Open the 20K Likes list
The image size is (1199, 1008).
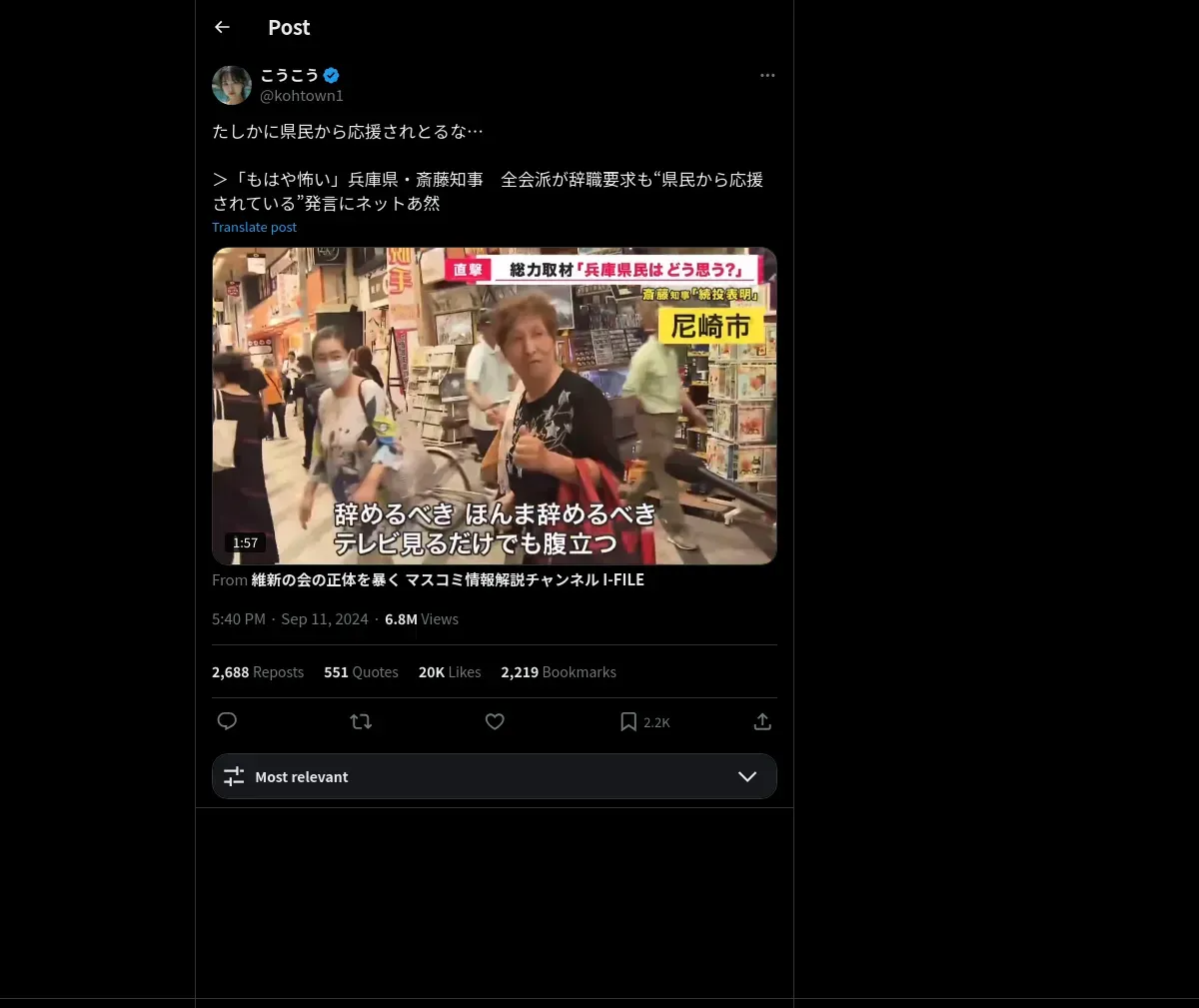pos(450,672)
